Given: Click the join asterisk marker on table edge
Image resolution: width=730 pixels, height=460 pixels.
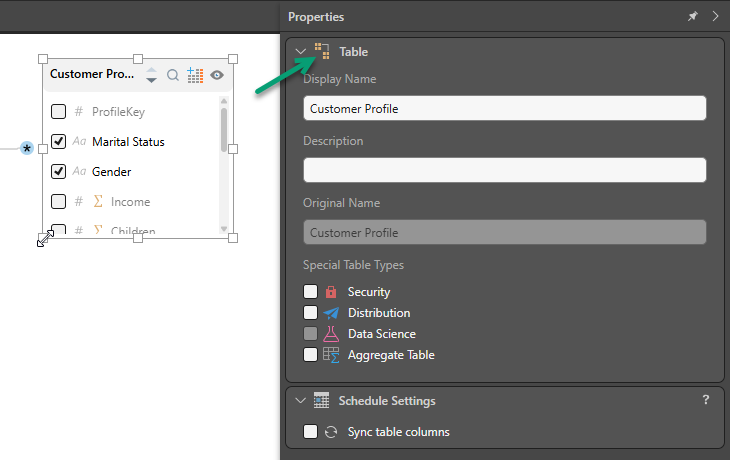Looking at the screenshot, I should [27, 148].
